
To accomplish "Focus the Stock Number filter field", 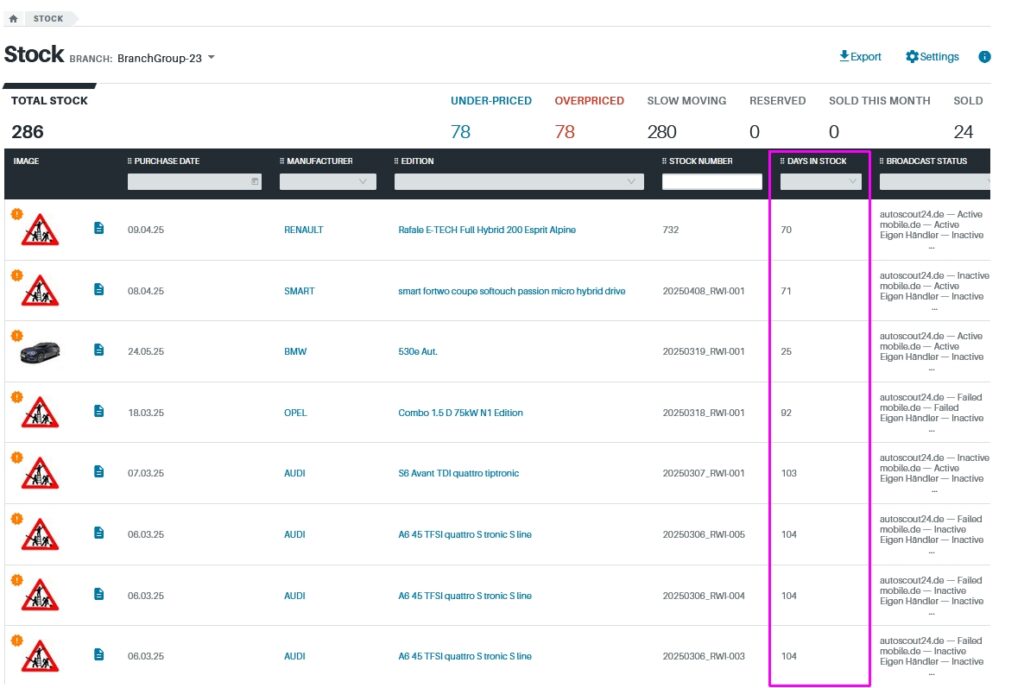I will coord(711,182).
